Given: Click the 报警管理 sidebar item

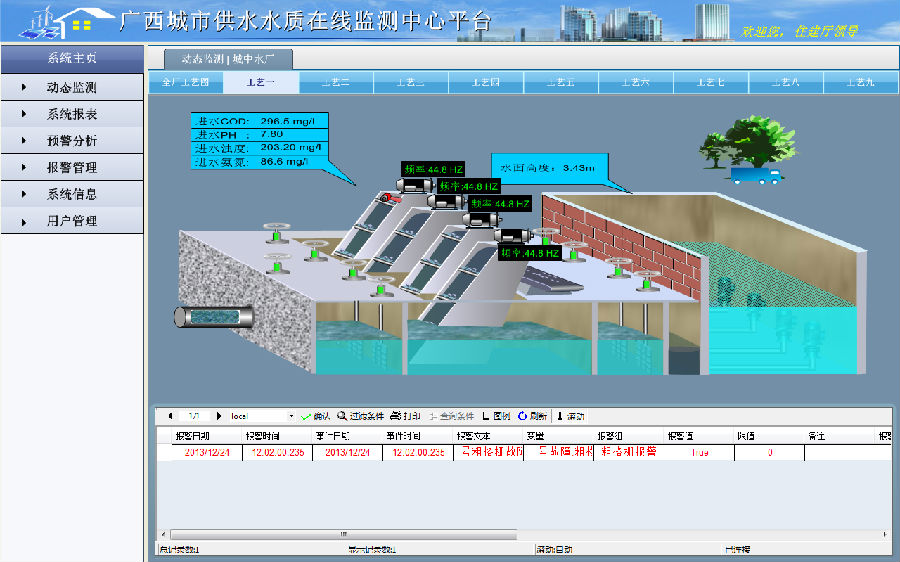Looking at the screenshot, I should point(72,168).
